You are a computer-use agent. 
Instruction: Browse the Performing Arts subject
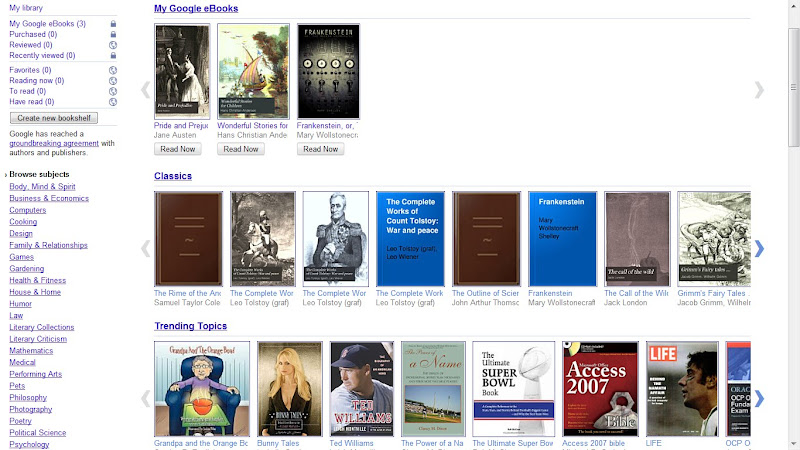coord(36,374)
